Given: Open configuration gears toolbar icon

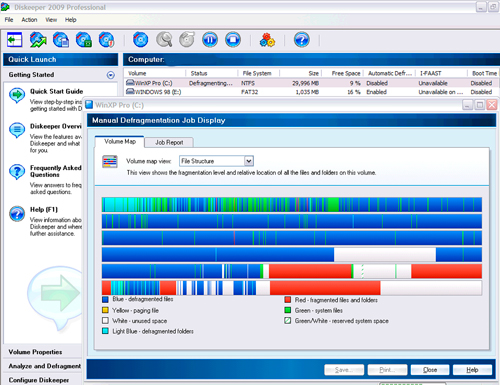Looking at the screenshot, I should (267, 40).
